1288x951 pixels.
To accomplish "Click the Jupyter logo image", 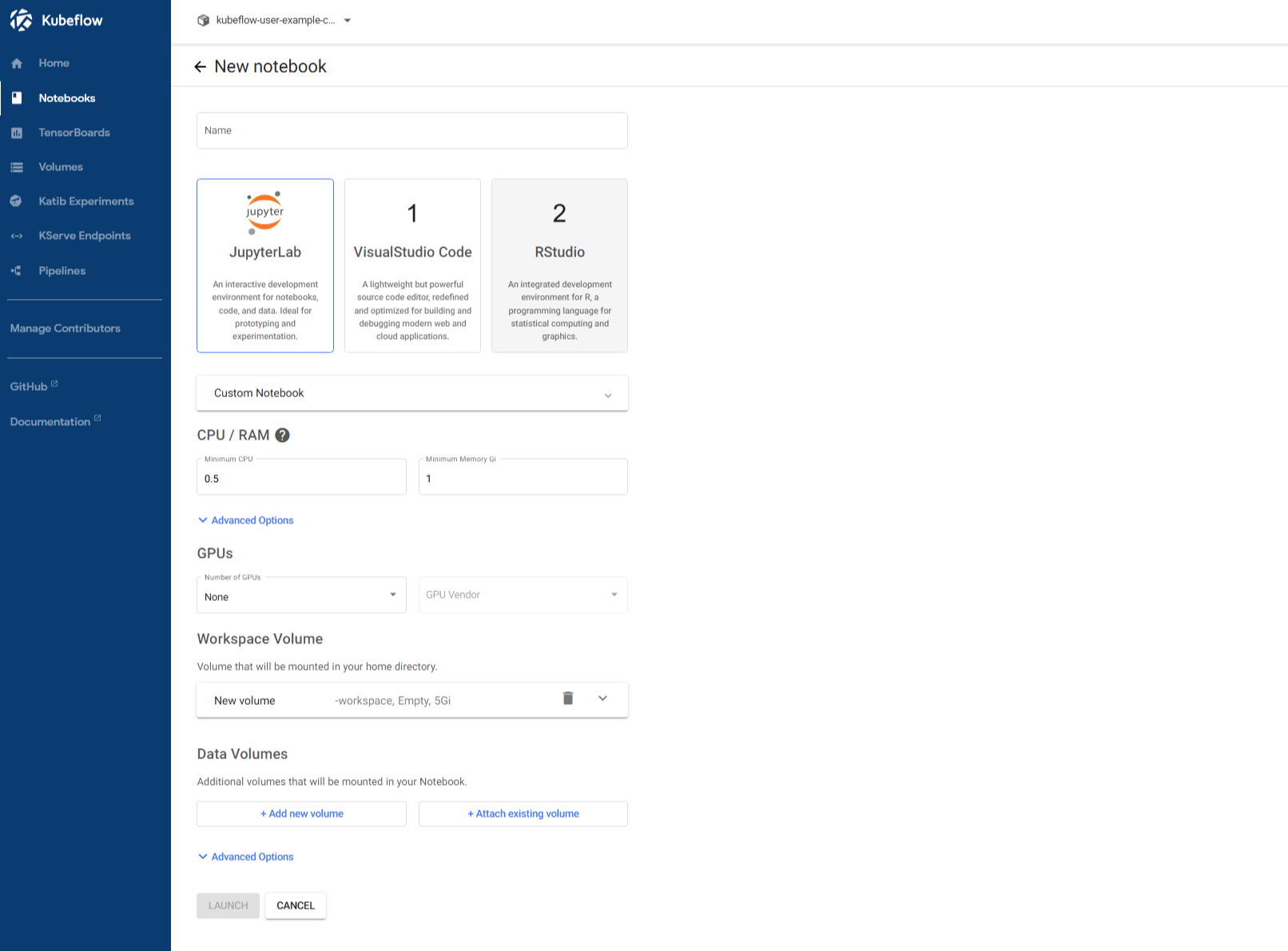I will (265, 213).
